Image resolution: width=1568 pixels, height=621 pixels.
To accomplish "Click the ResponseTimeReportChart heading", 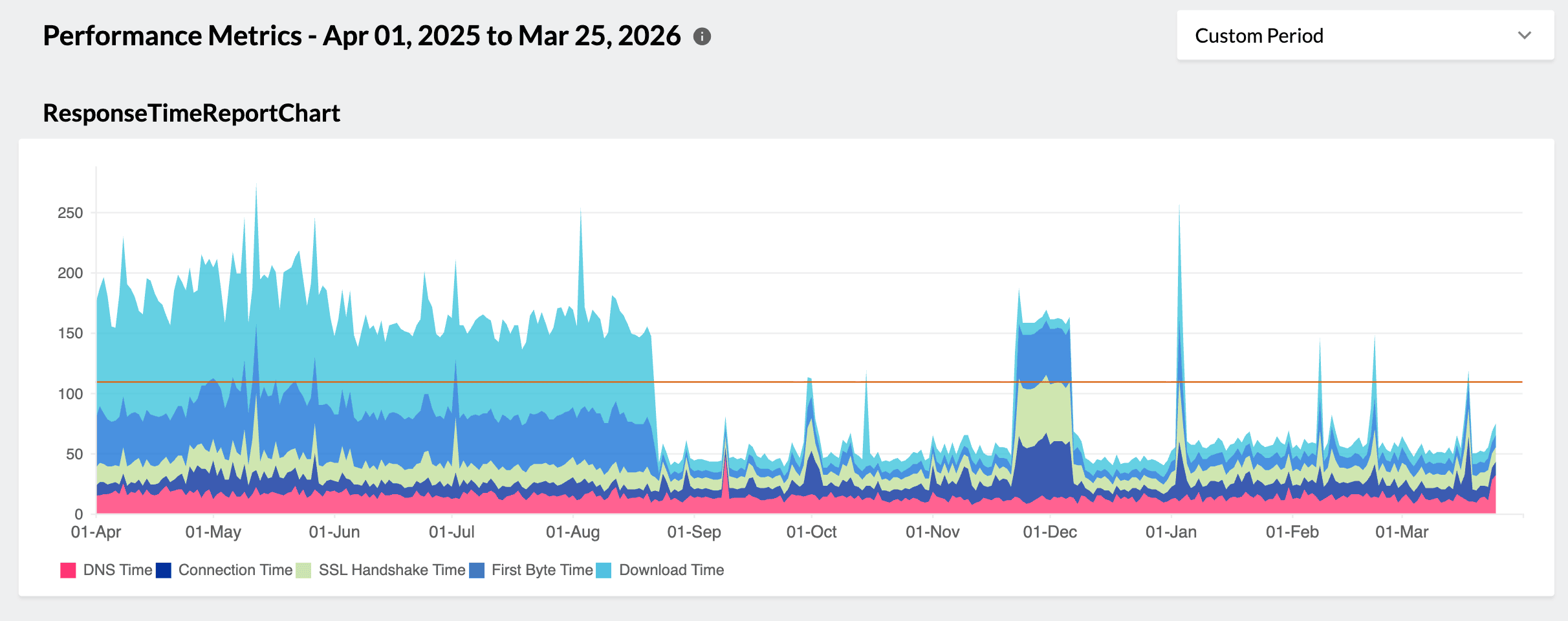I will pos(191,113).
